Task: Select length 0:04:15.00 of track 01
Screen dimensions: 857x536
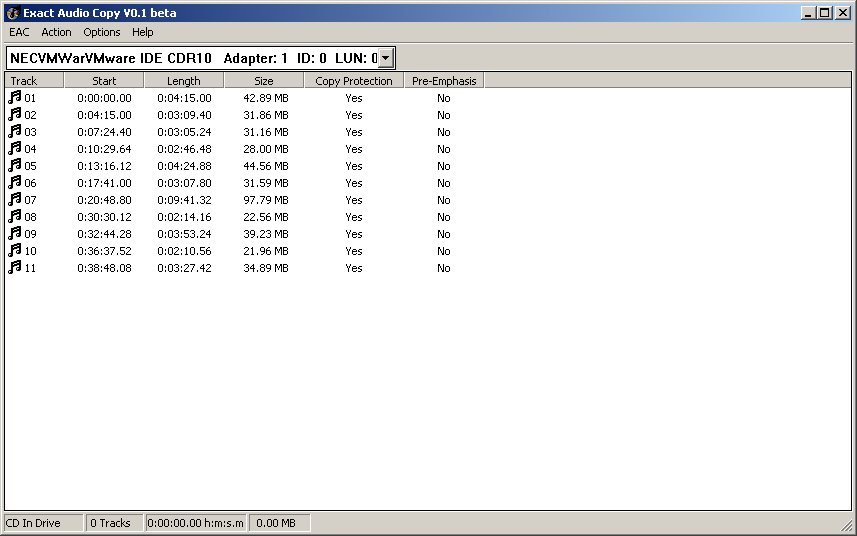Action: 184,98
